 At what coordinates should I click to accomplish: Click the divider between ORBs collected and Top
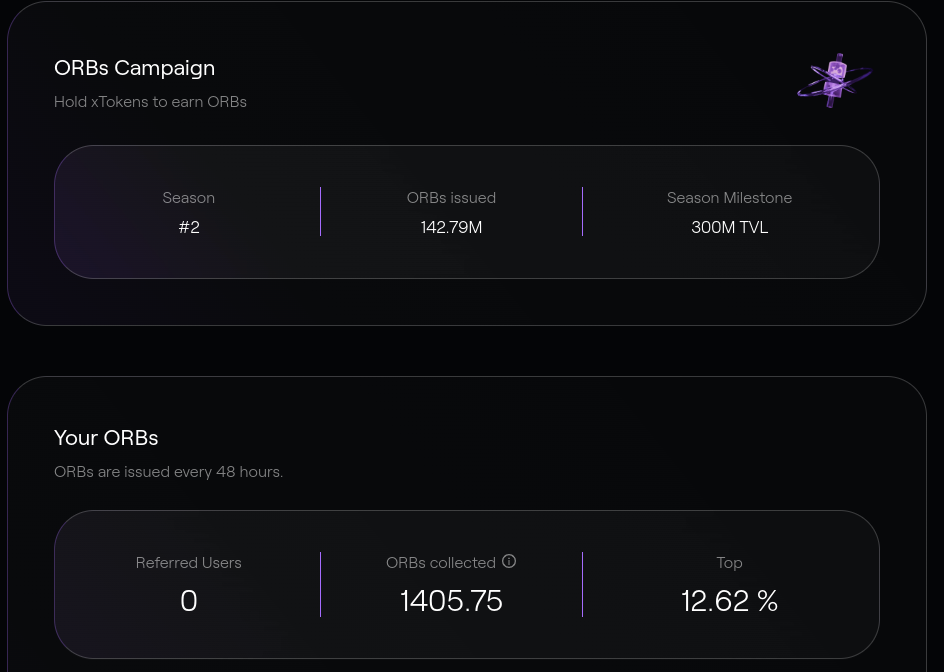[x=582, y=584]
